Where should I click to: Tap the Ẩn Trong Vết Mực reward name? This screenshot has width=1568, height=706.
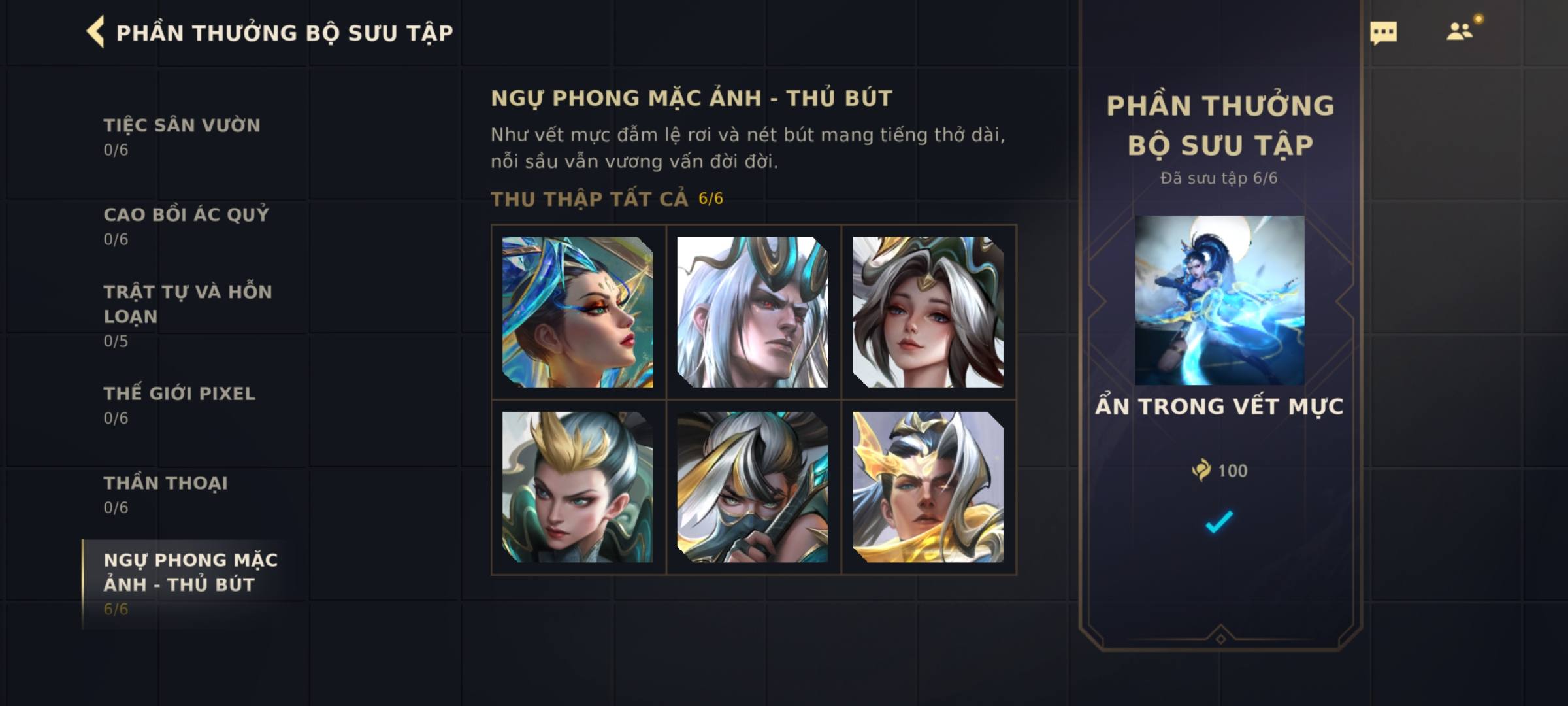click(1220, 406)
